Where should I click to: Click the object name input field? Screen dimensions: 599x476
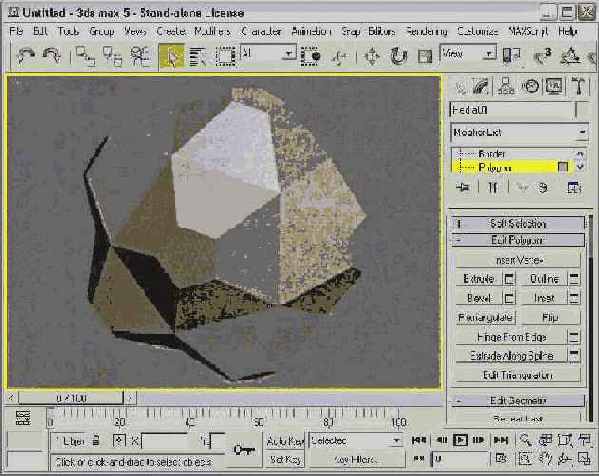tap(512, 110)
